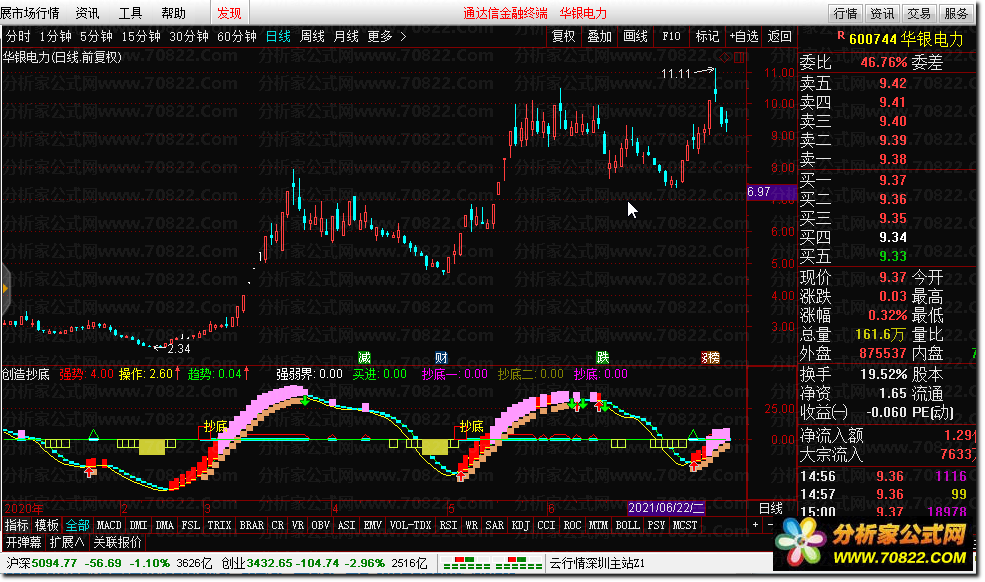985x582 pixels.
Task: Click the 服务 button at top right
Action: (956, 13)
